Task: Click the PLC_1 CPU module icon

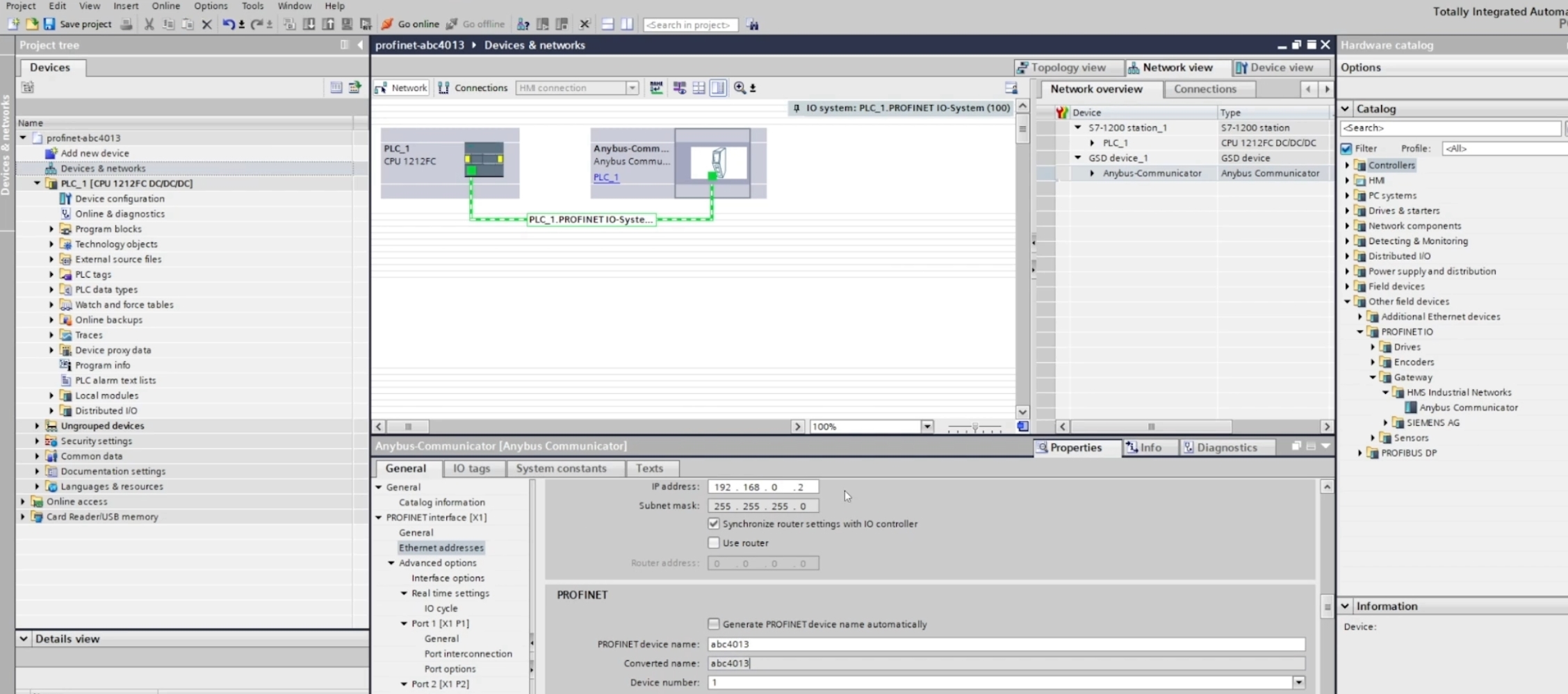Action: [484, 160]
